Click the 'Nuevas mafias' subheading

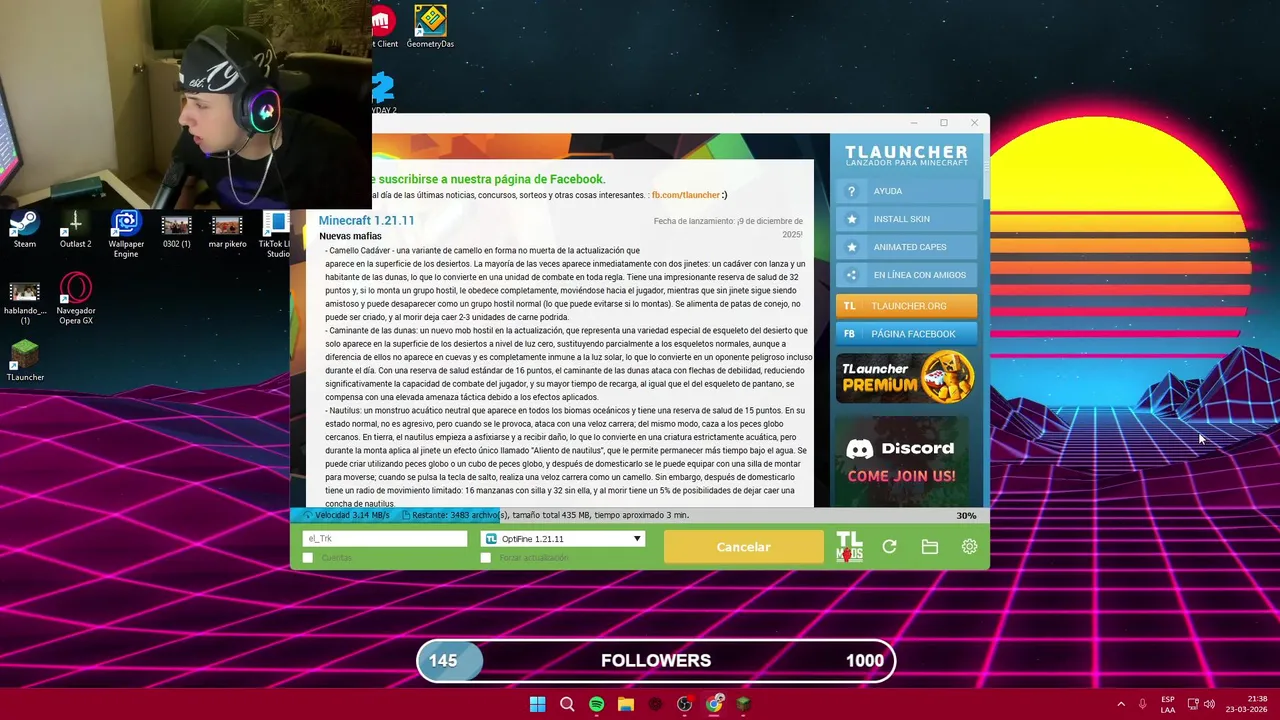click(350, 236)
